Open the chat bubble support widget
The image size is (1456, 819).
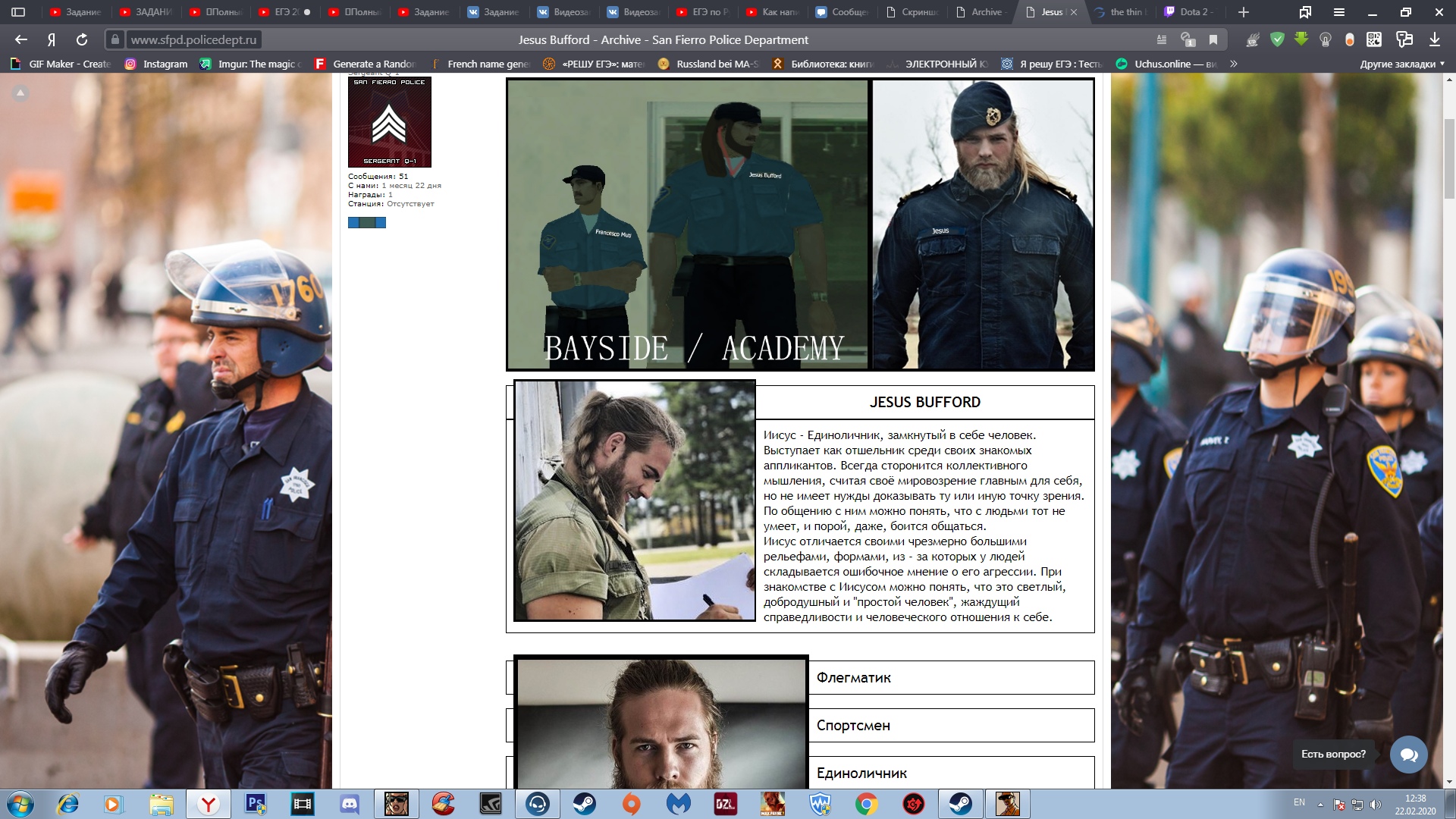pyautogui.click(x=1408, y=755)
